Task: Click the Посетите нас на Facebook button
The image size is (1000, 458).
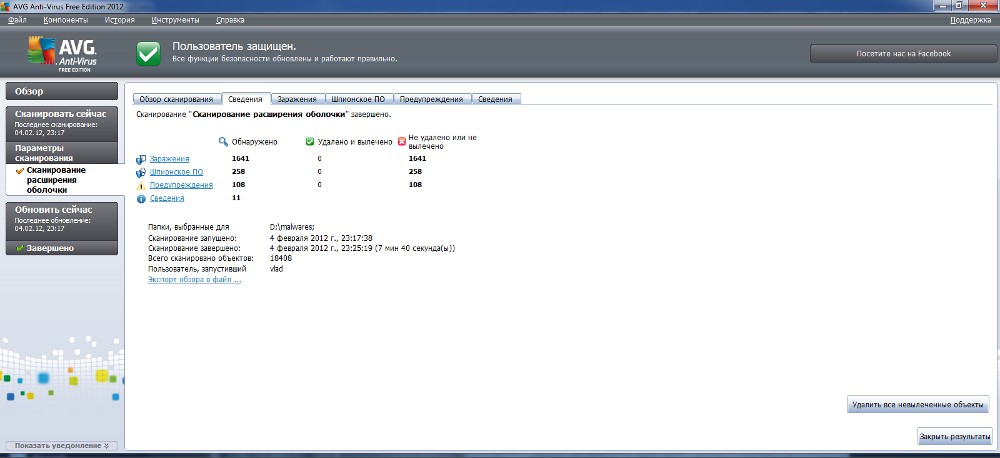Action: click(x=902, y=53)
